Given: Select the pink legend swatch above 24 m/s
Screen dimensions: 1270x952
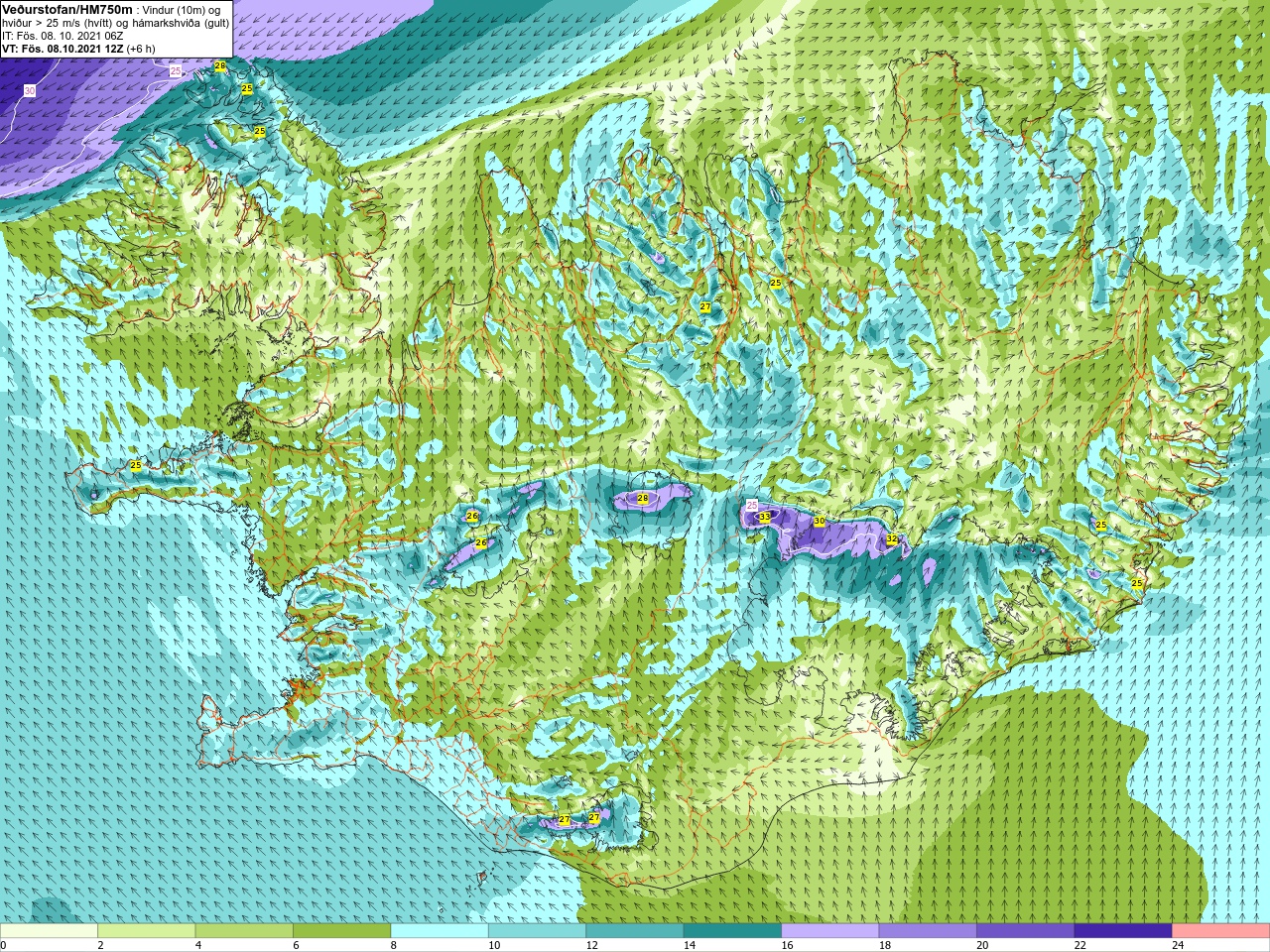Looking at the screenshot, I should pos(1220,931).
